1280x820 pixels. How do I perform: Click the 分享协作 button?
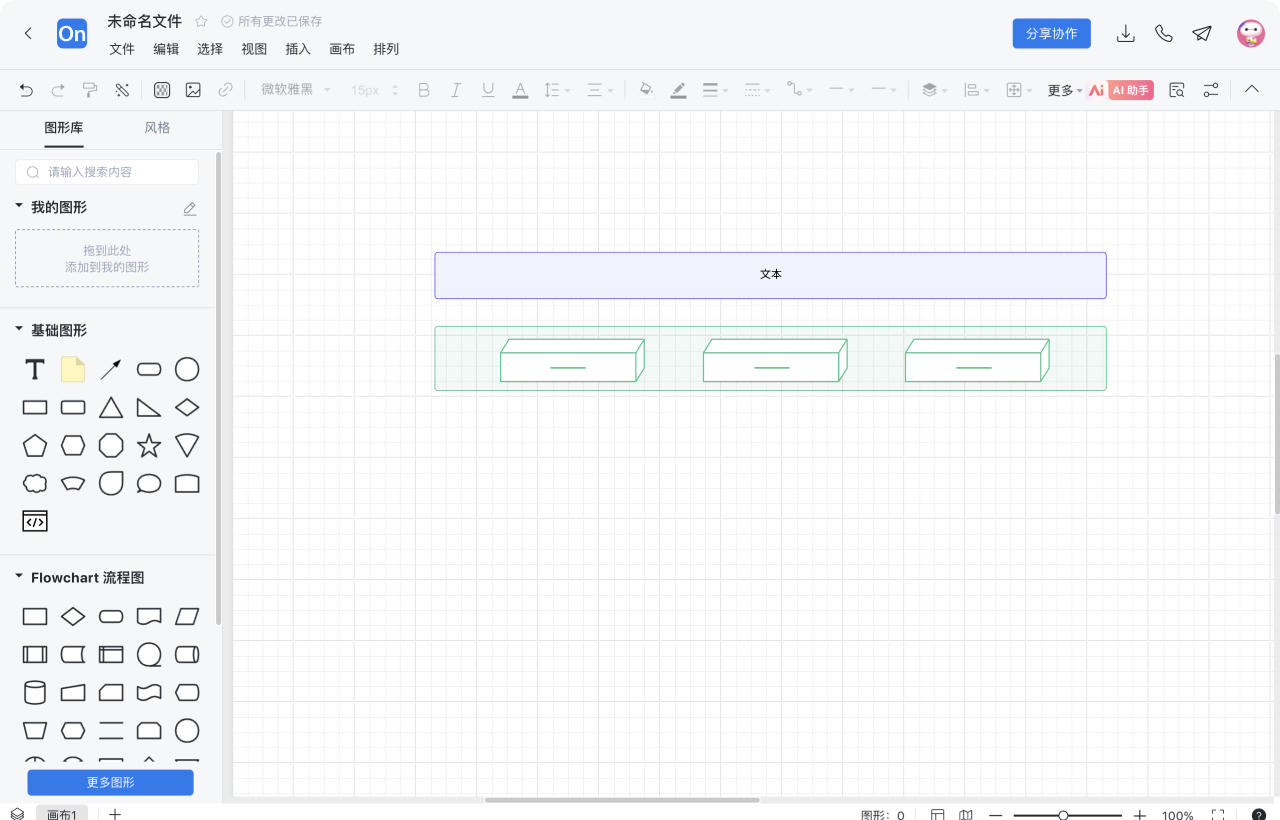point(1051,33)
